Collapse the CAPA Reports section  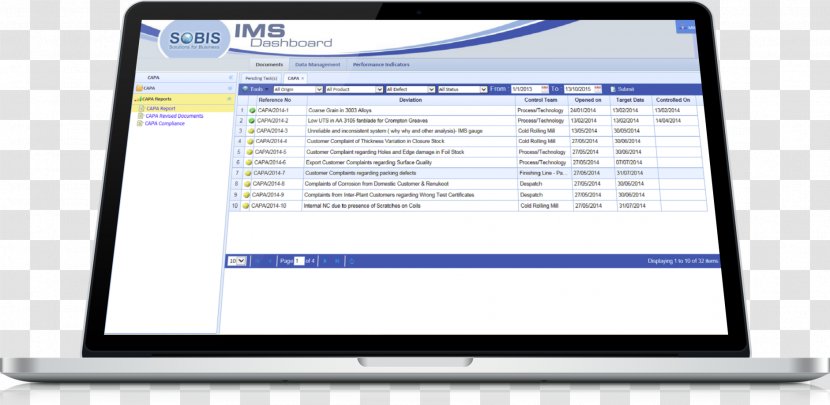(x=229, y=99)
